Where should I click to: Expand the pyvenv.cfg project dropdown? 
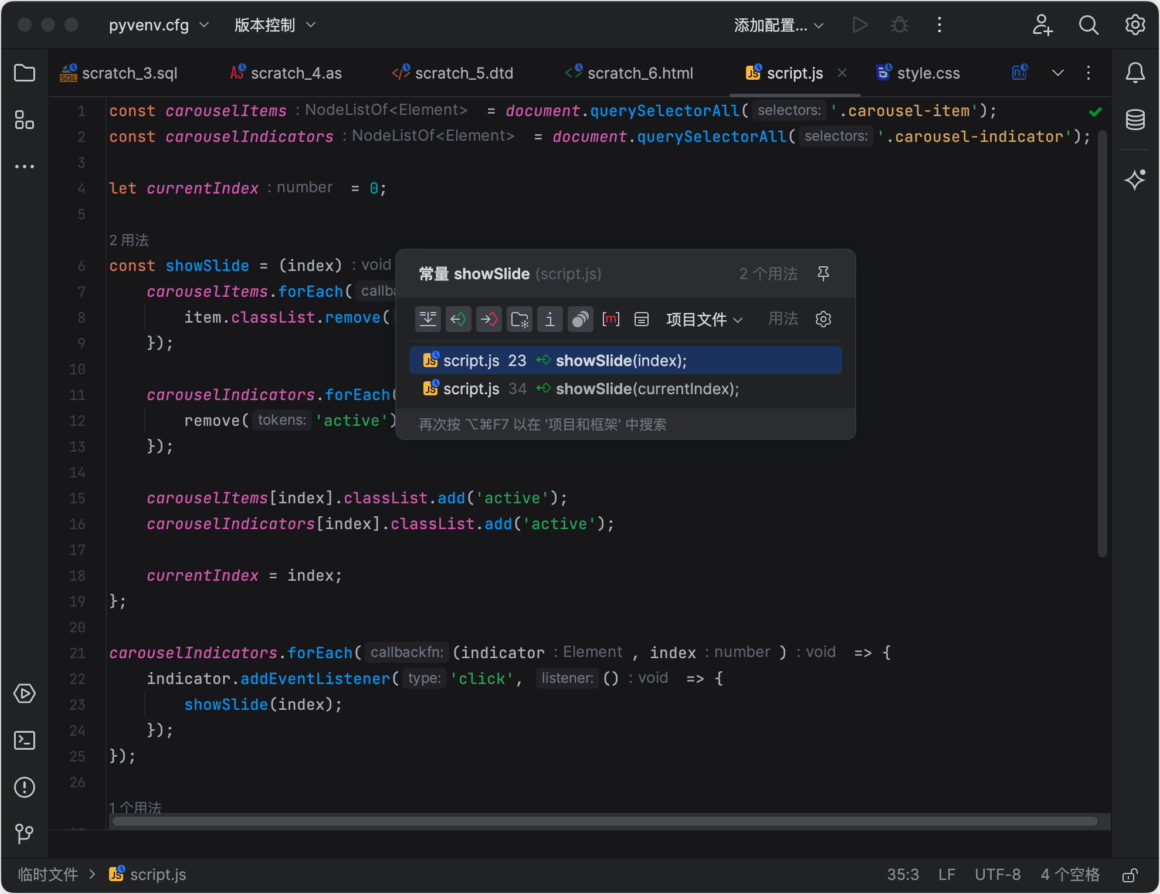(158, 25)
